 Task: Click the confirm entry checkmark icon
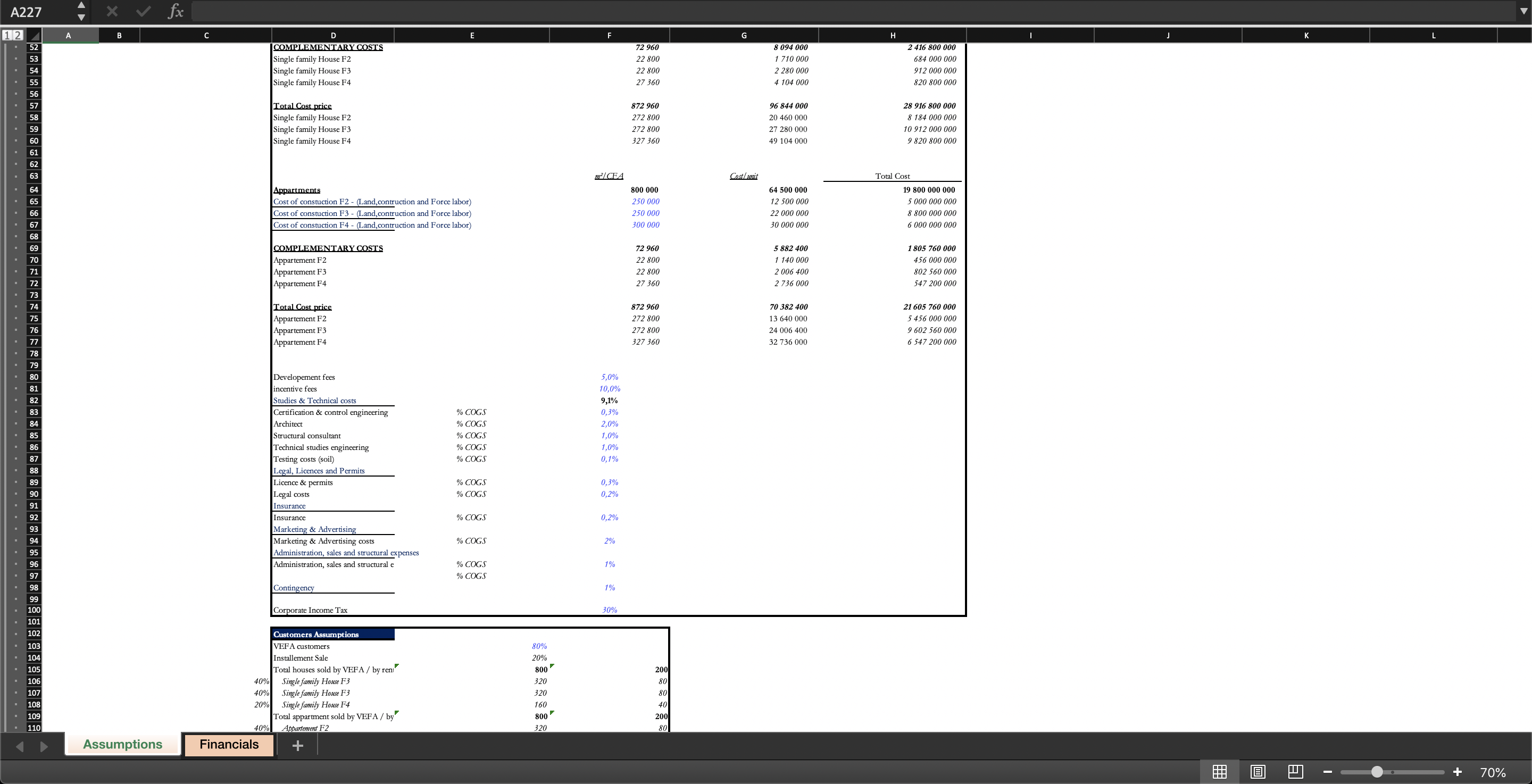(143, 11)
